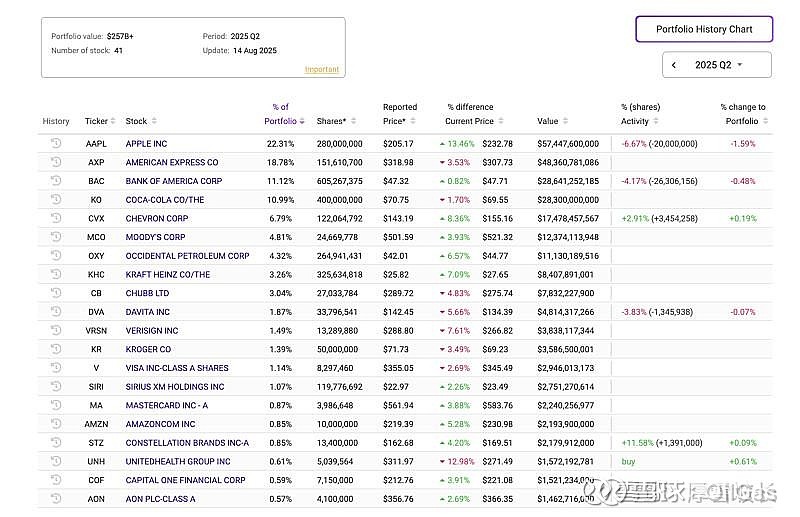Open SIRIUS XM HOLDINGS INC link
This screenshot has height=517, width=800.
pos(175,387)
